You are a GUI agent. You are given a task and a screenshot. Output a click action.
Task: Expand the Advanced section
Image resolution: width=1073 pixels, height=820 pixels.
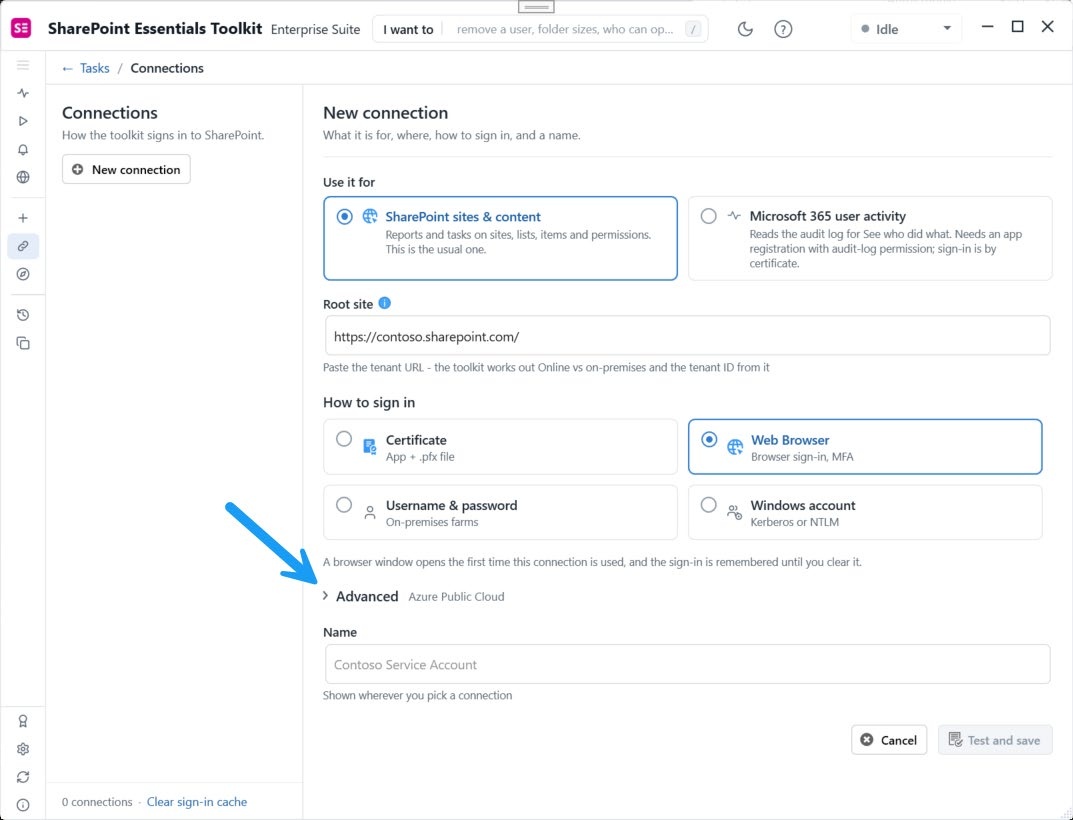click(361, 596)
